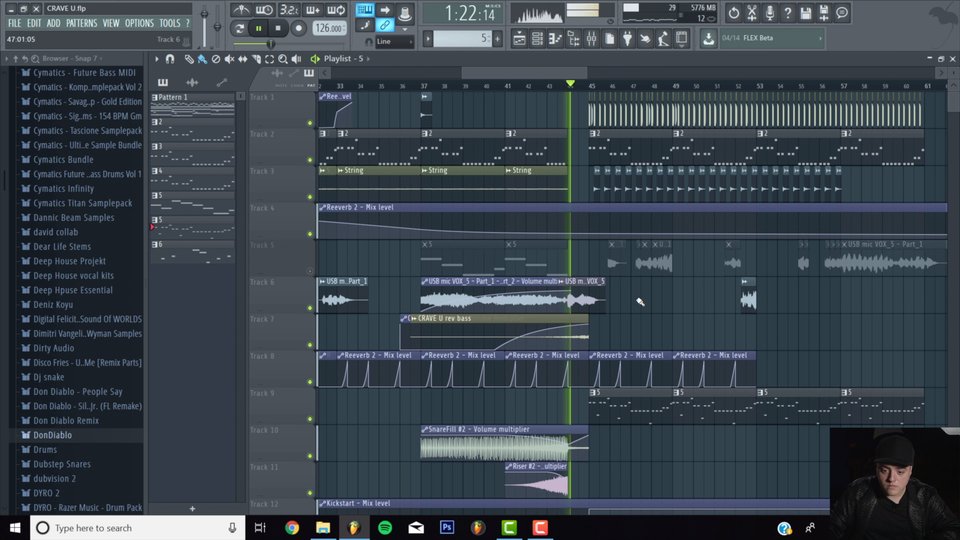This screenshot has height=540, width=960.
Task: Save the project with the floppy icon
Action: 806,13
